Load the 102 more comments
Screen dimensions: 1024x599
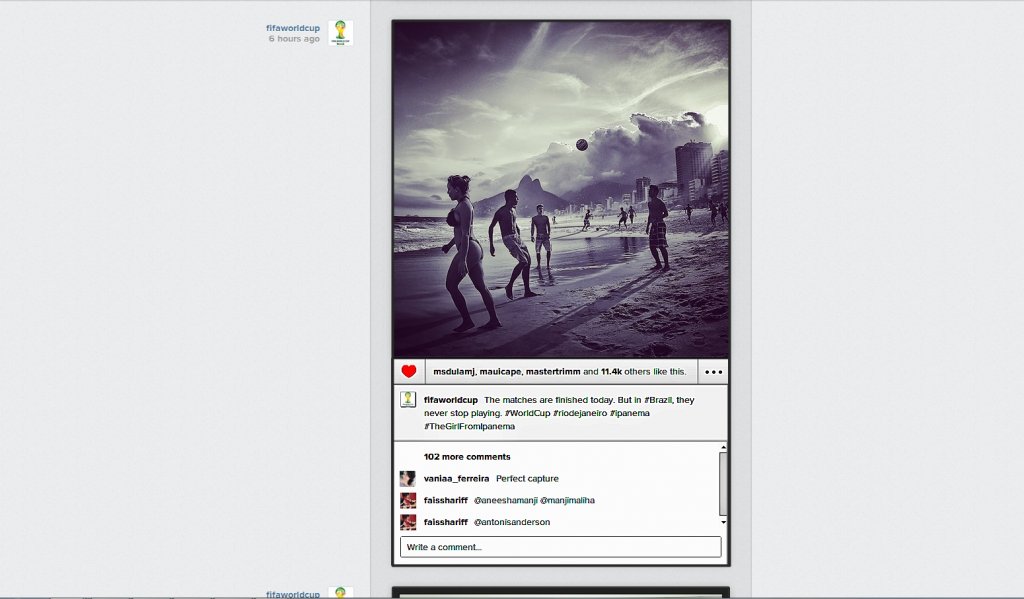coord(467,457)
